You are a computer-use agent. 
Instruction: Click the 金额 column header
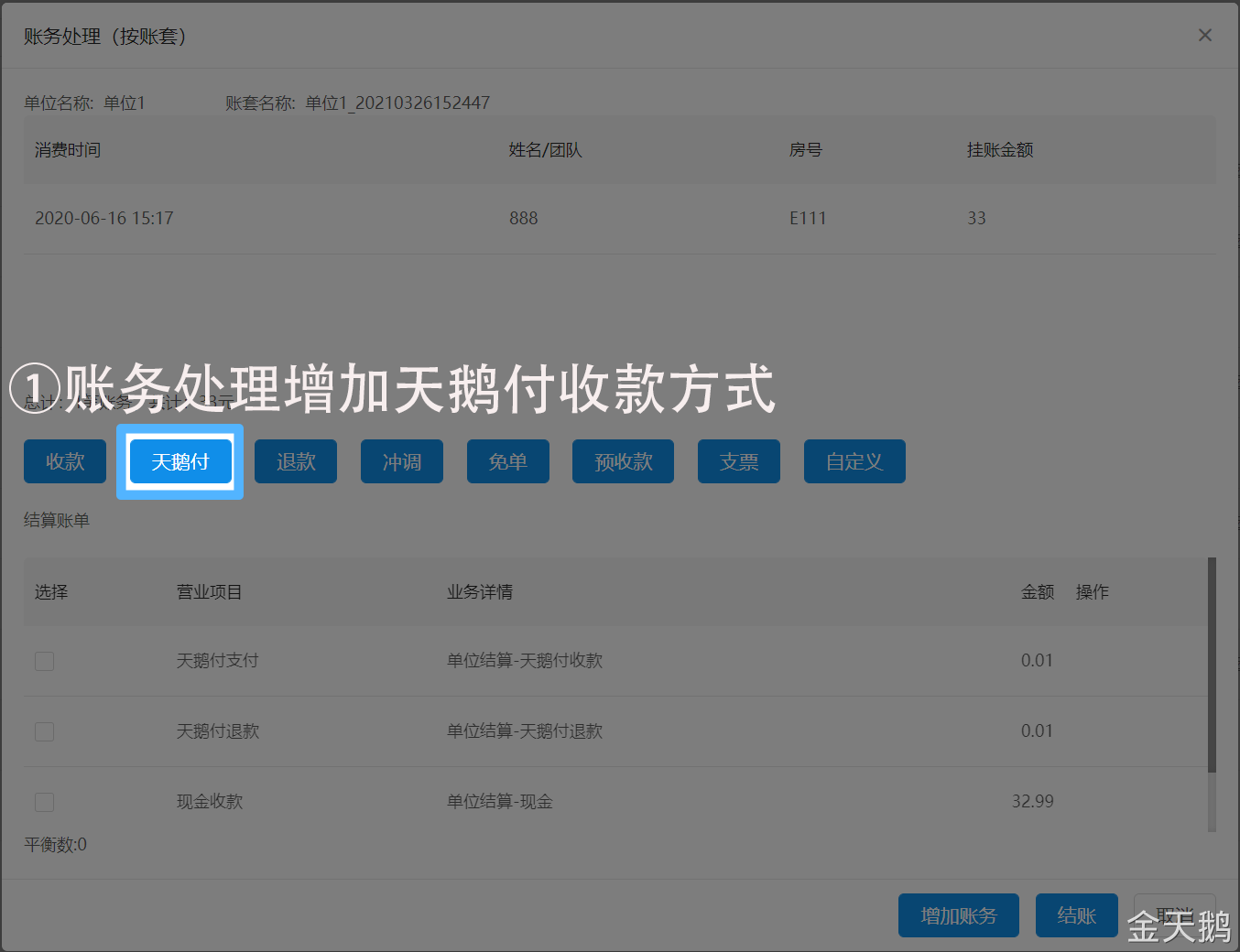1038,592
